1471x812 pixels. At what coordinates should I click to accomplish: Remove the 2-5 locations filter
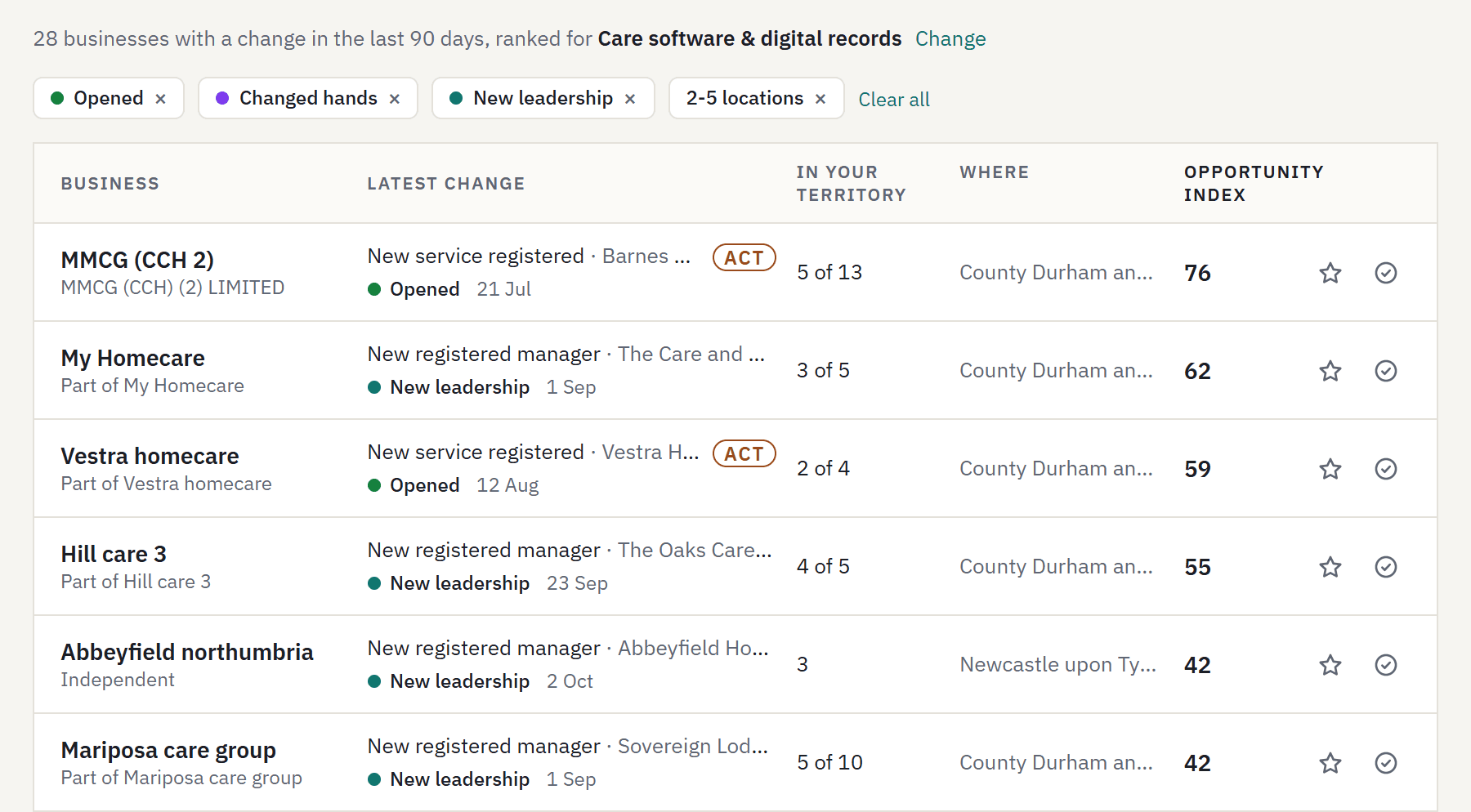[820, 99]
